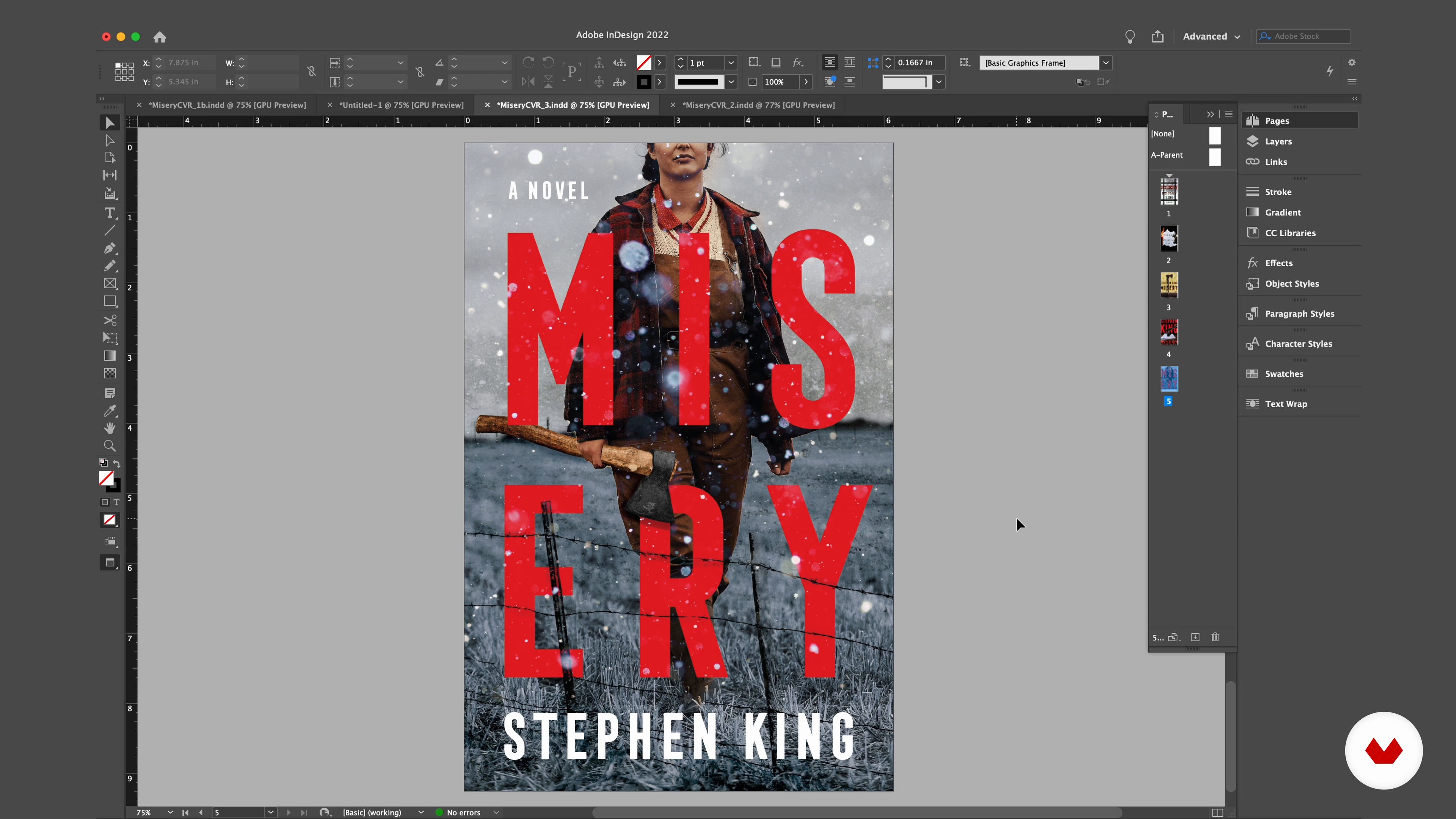This screenshot has width=1456, height=819.
Task: Click the Home icon
Action: [160, 37]
